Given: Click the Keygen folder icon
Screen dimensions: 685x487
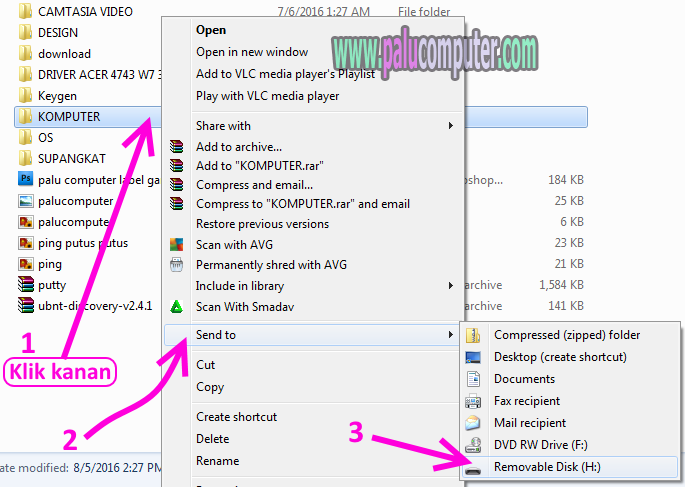Looking at the screenshot, I should tap(25, 95).
